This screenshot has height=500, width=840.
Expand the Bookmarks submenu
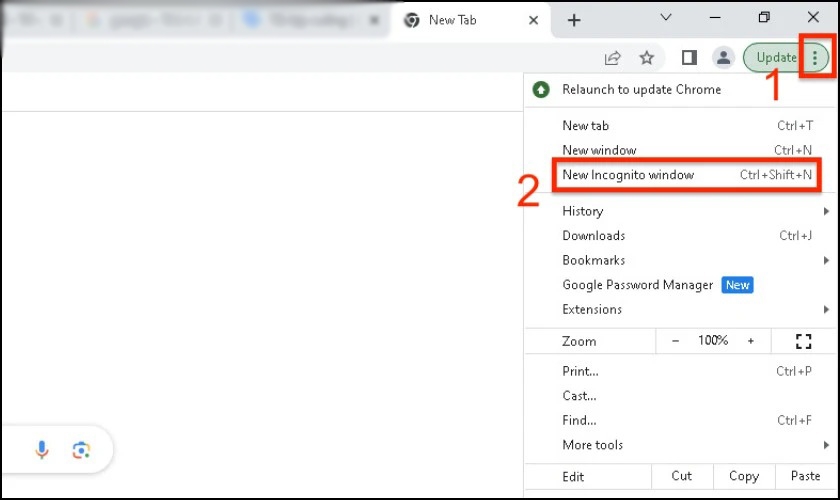tap(680, 260)
